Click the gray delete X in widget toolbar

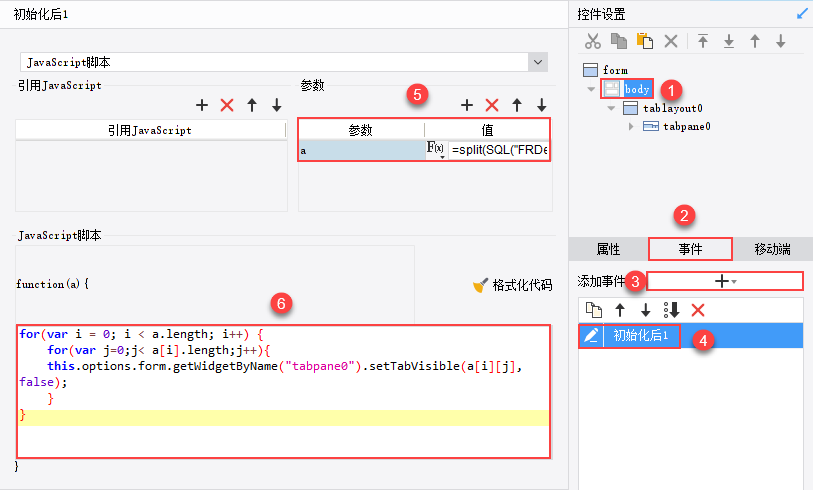tap(671, 41)
